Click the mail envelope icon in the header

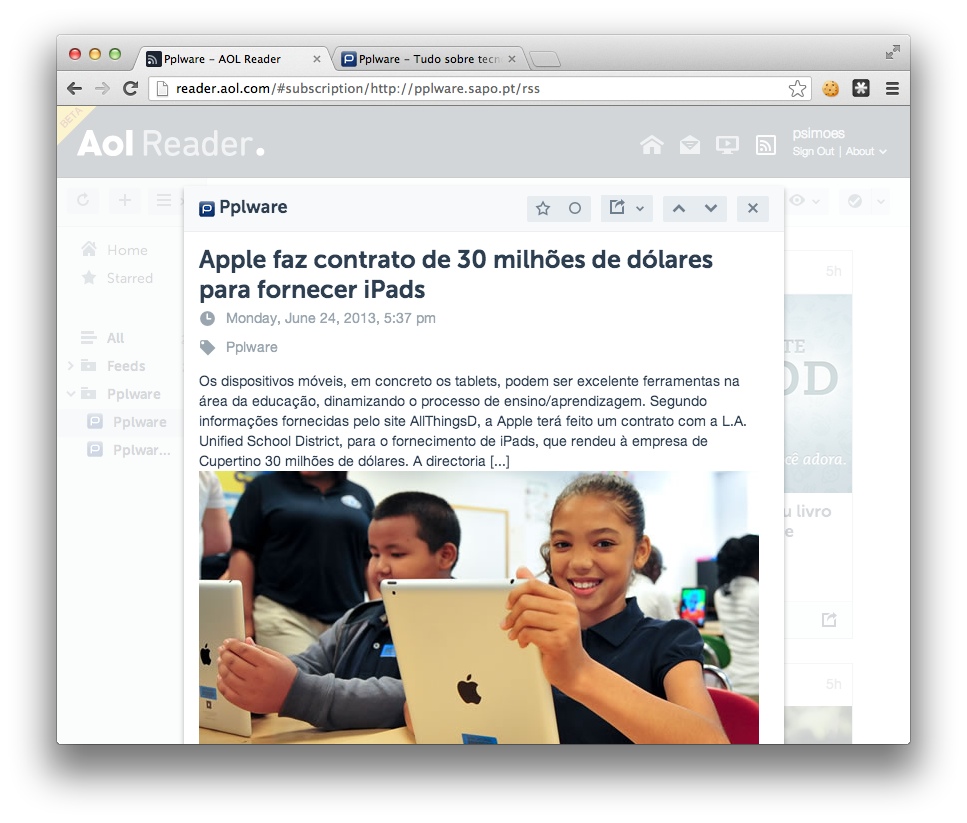[690, 145]
